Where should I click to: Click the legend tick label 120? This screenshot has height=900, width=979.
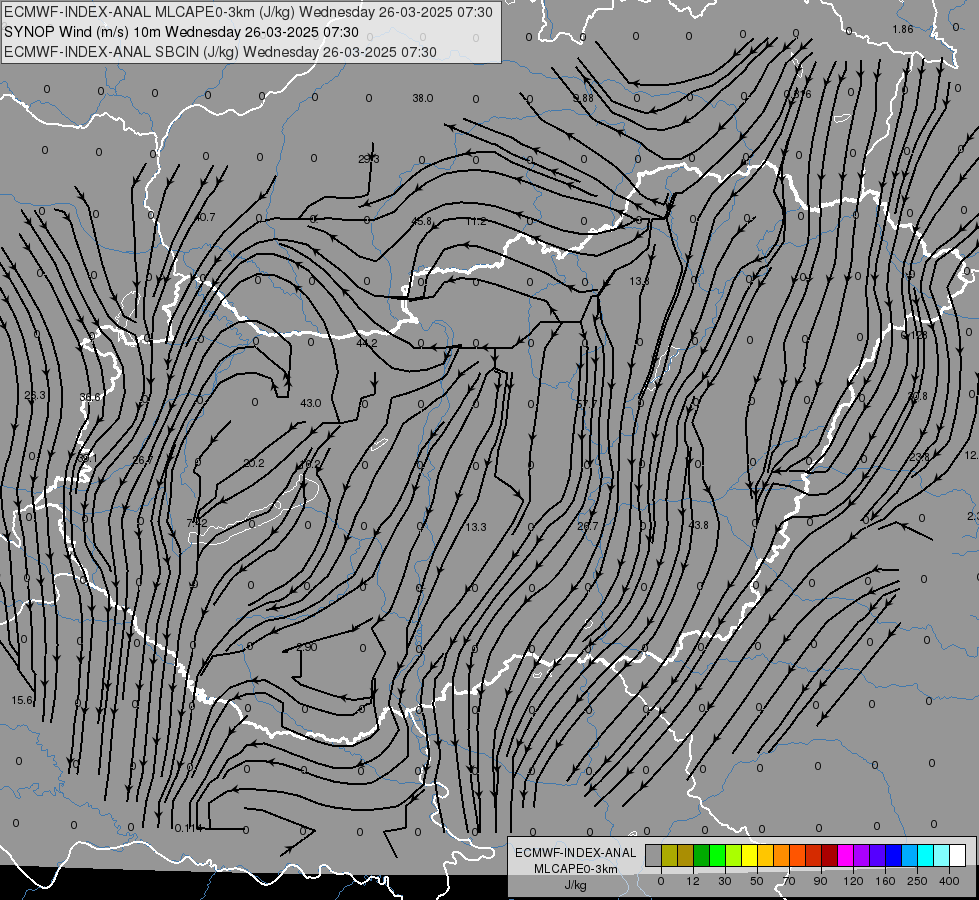point(853,881)
